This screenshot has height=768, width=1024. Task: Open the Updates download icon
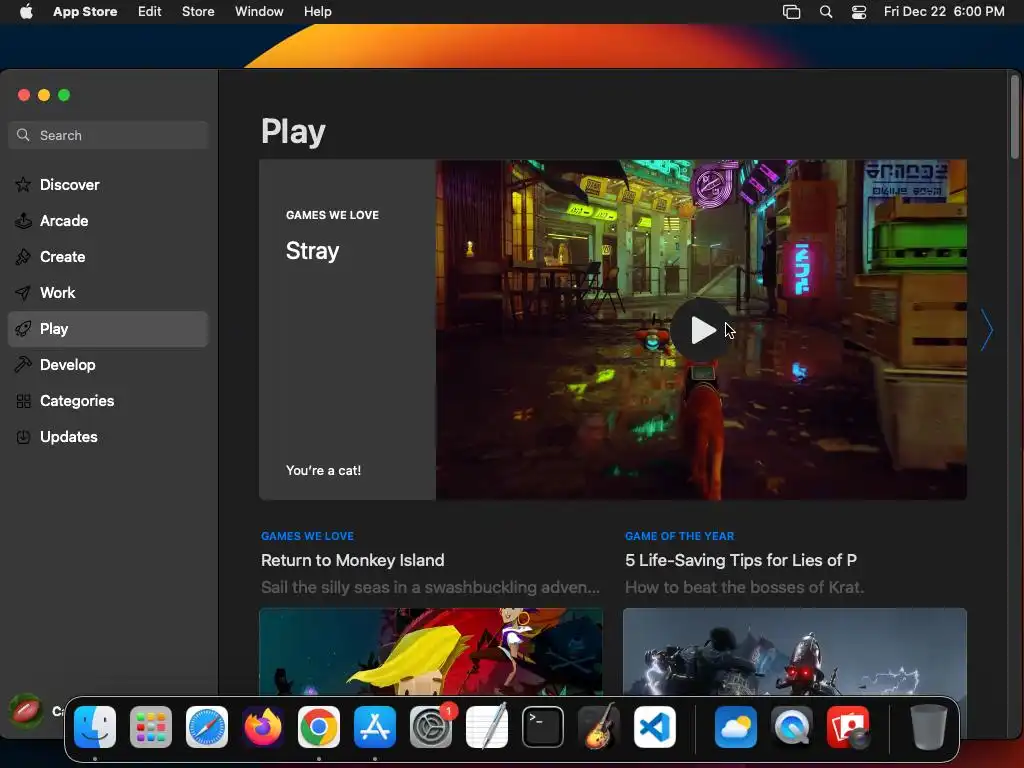click(23, 437)
